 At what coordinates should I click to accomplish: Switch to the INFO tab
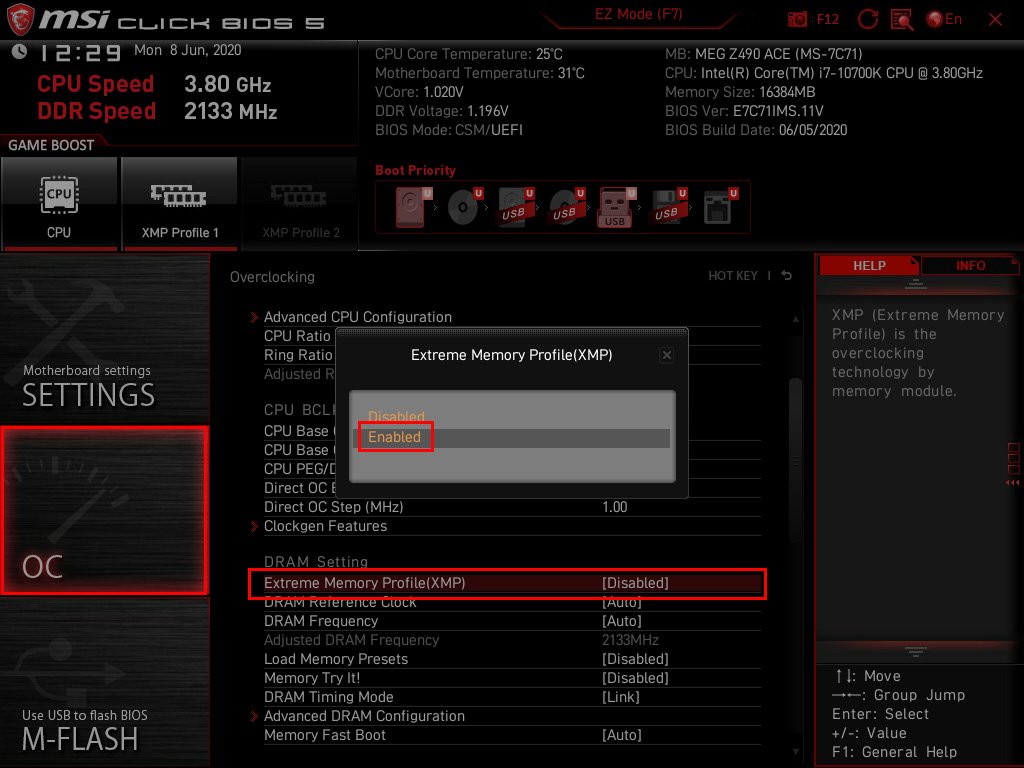[970, 265]
